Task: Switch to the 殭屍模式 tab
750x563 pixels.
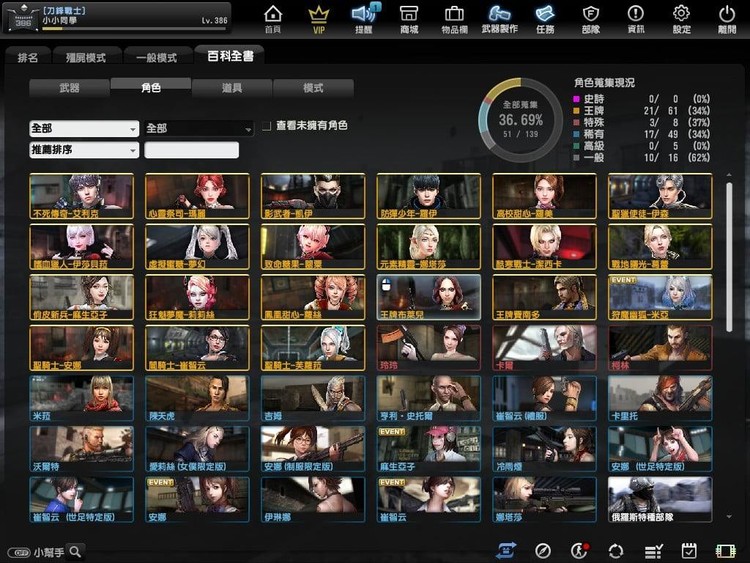Action: point(86,58)
